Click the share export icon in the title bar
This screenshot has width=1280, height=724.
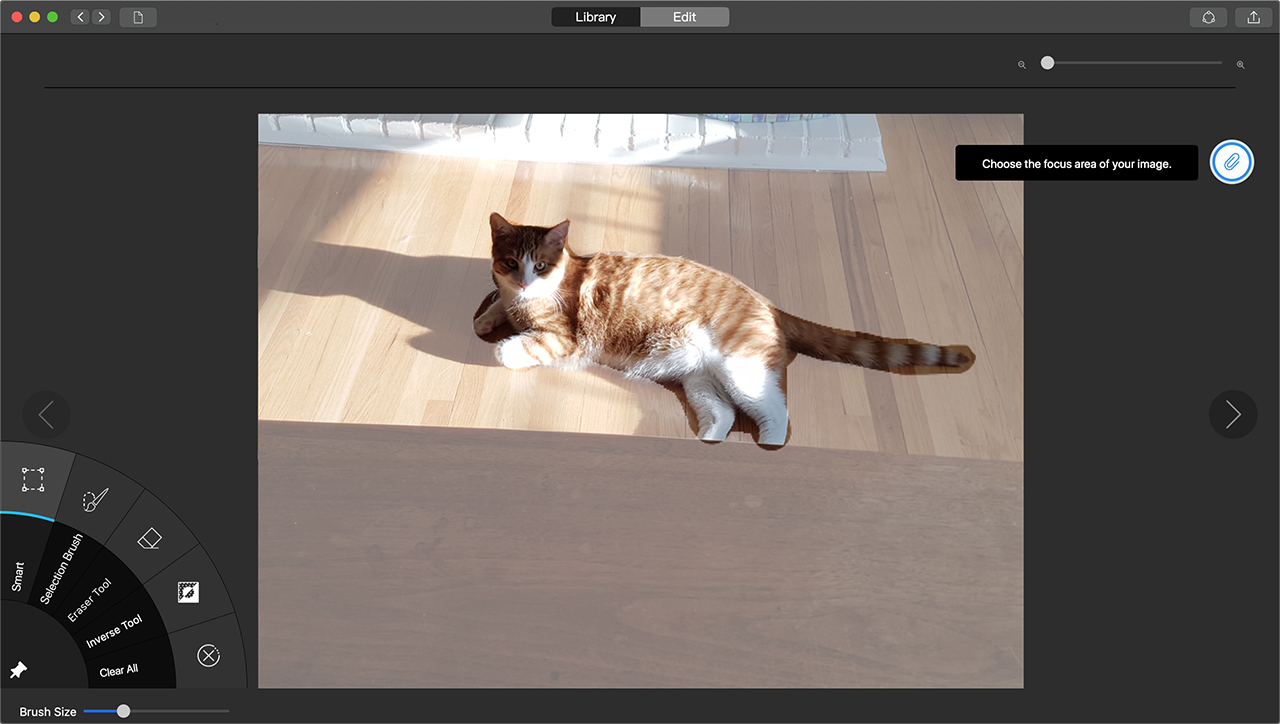pyautogui.click(x=1254, y=17)
